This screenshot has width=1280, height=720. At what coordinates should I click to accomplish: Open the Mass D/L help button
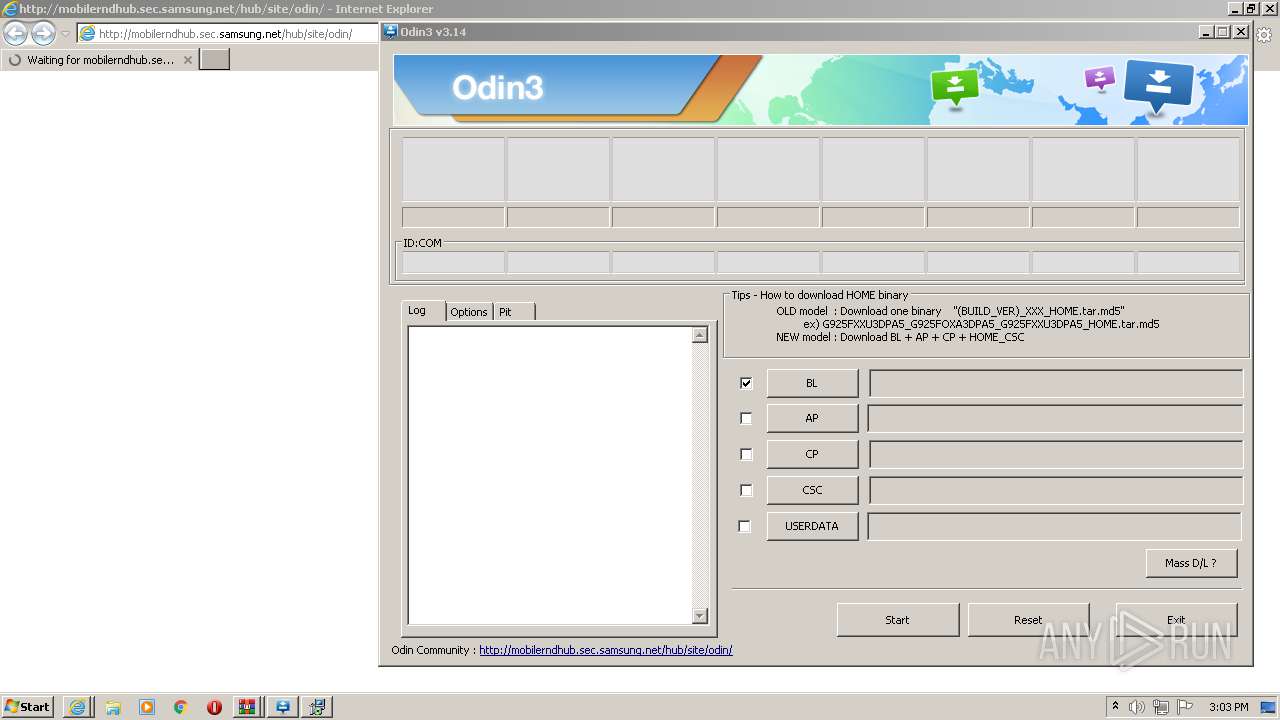pos(1191,563)
